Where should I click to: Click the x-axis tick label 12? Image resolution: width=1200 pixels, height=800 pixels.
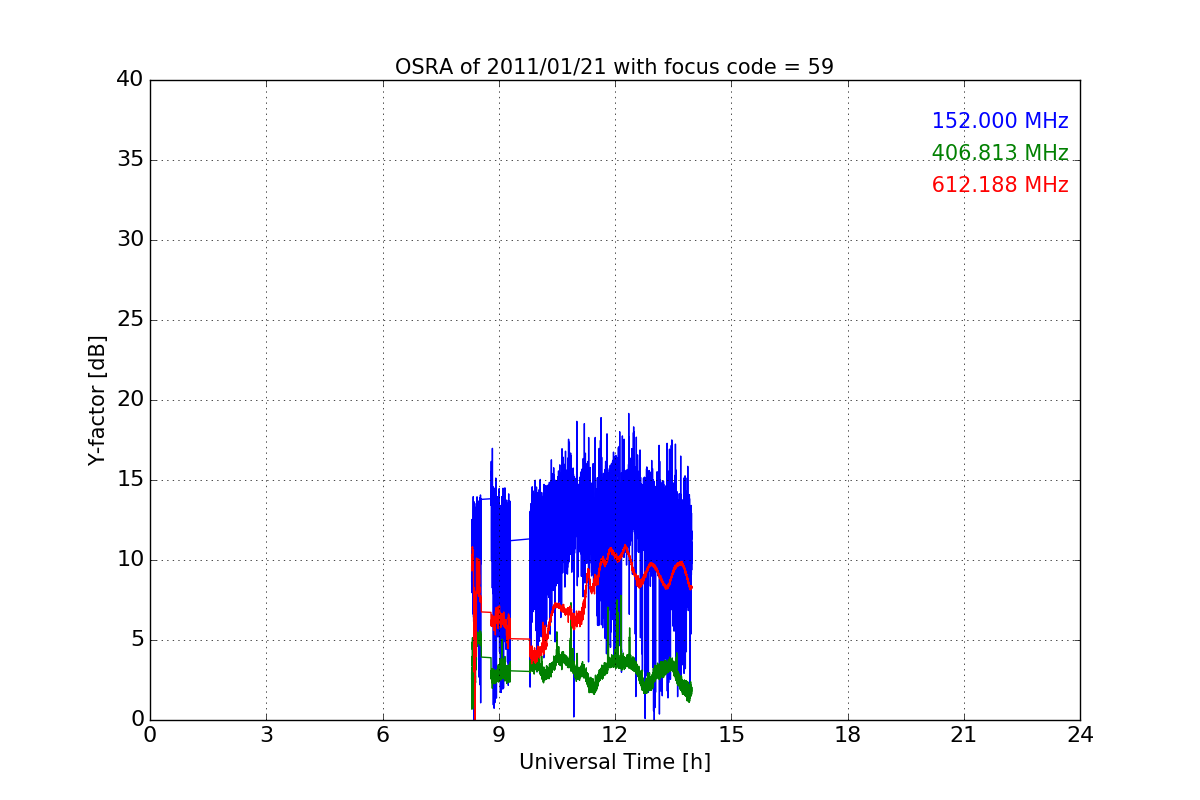point(615,735)
